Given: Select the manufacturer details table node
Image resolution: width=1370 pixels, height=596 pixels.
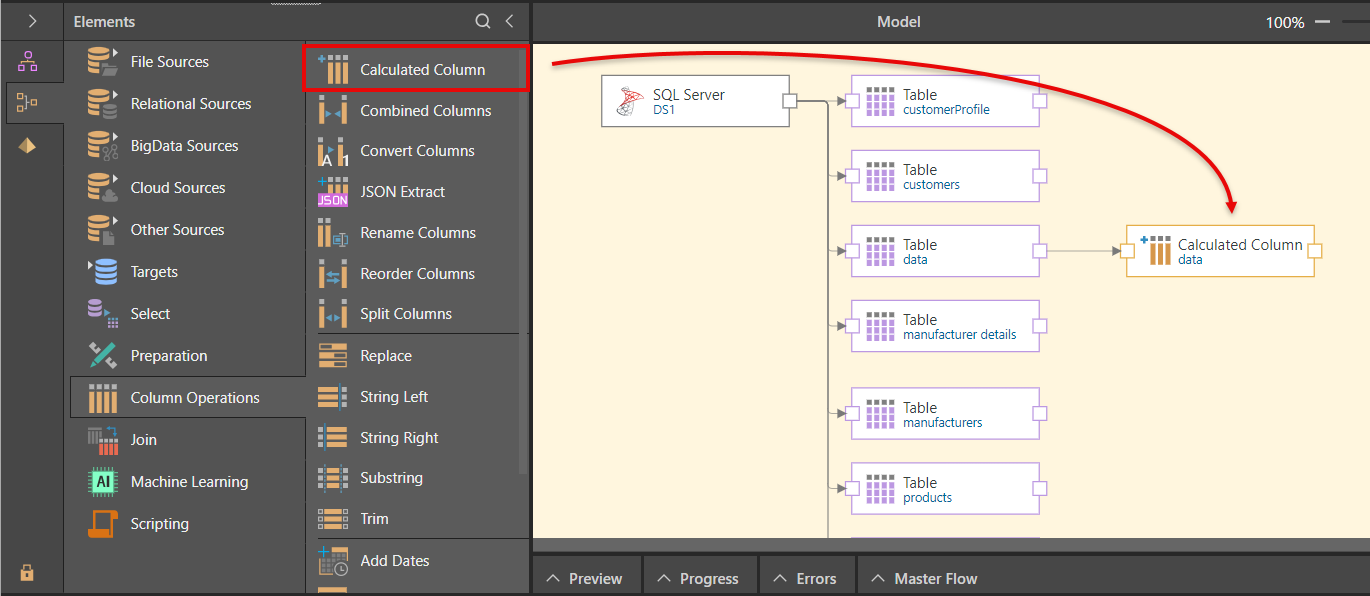Looking at the screenshot, I should pos(945,326).
